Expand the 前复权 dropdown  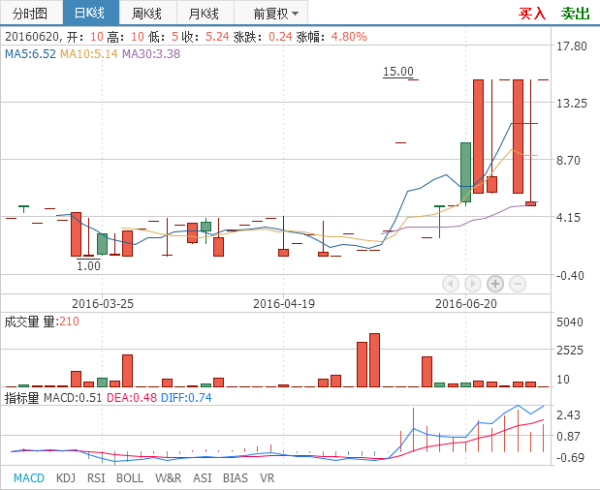(271, 13)
